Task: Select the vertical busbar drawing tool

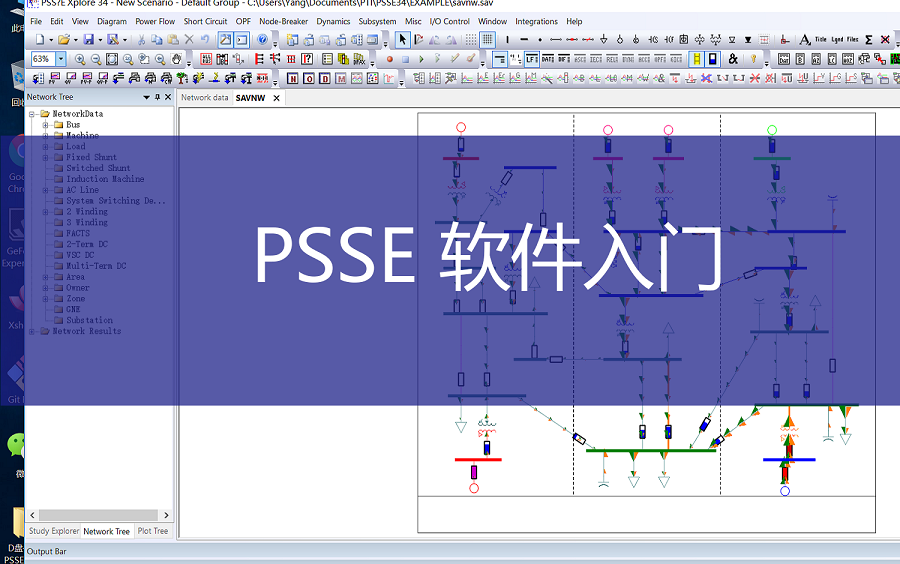Action: [507, 39]
